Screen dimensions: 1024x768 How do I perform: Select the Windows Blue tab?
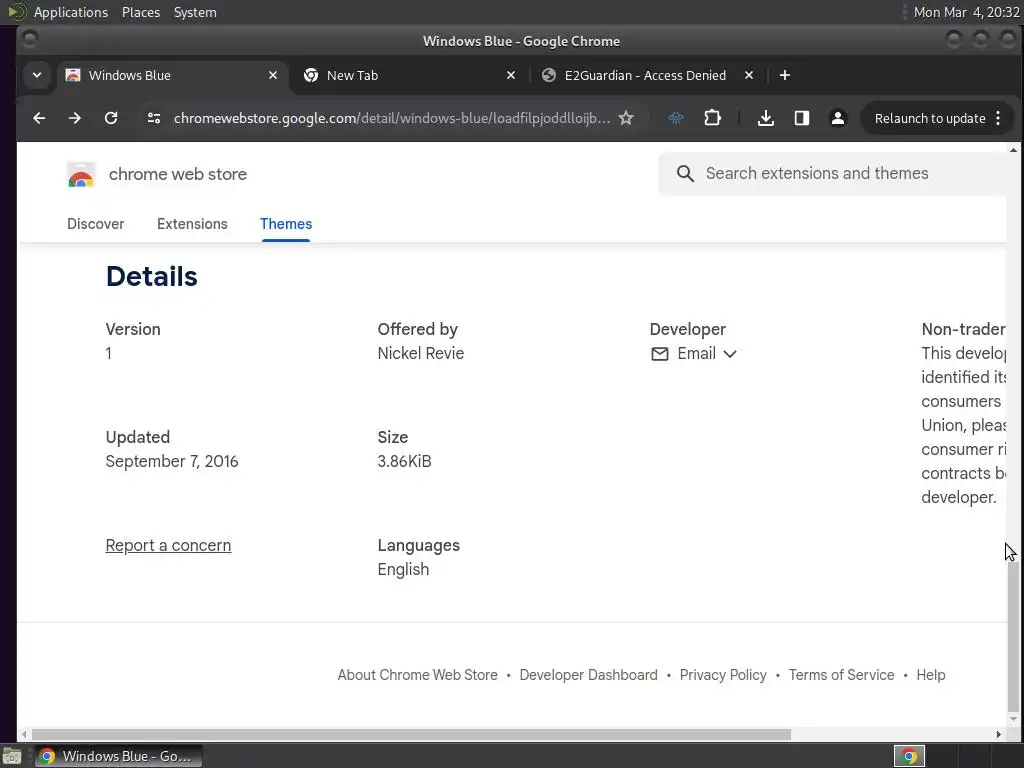[x=172, y=75]
